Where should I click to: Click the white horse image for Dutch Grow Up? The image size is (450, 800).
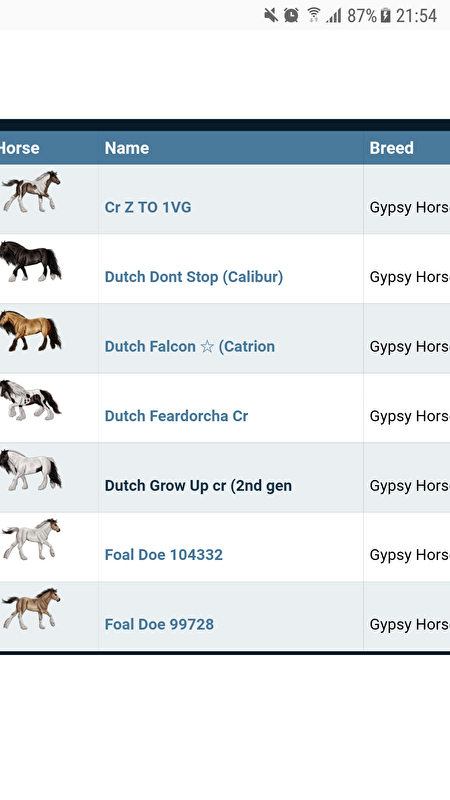point(31,469)
